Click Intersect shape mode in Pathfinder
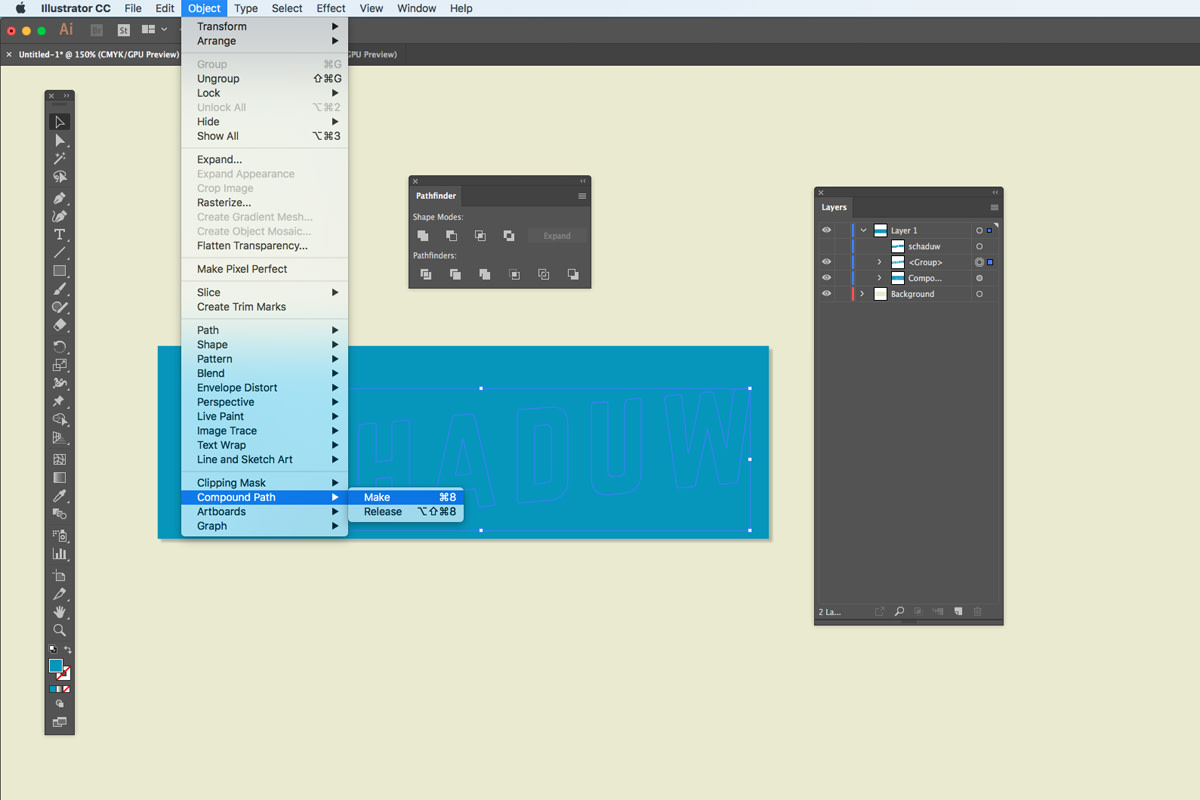Screen dimensions: 1200x800 (480, 236)
